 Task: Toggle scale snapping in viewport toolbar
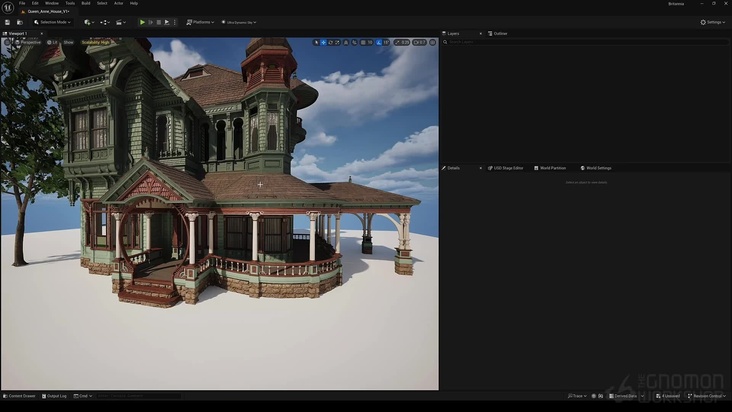click(402, 42)
